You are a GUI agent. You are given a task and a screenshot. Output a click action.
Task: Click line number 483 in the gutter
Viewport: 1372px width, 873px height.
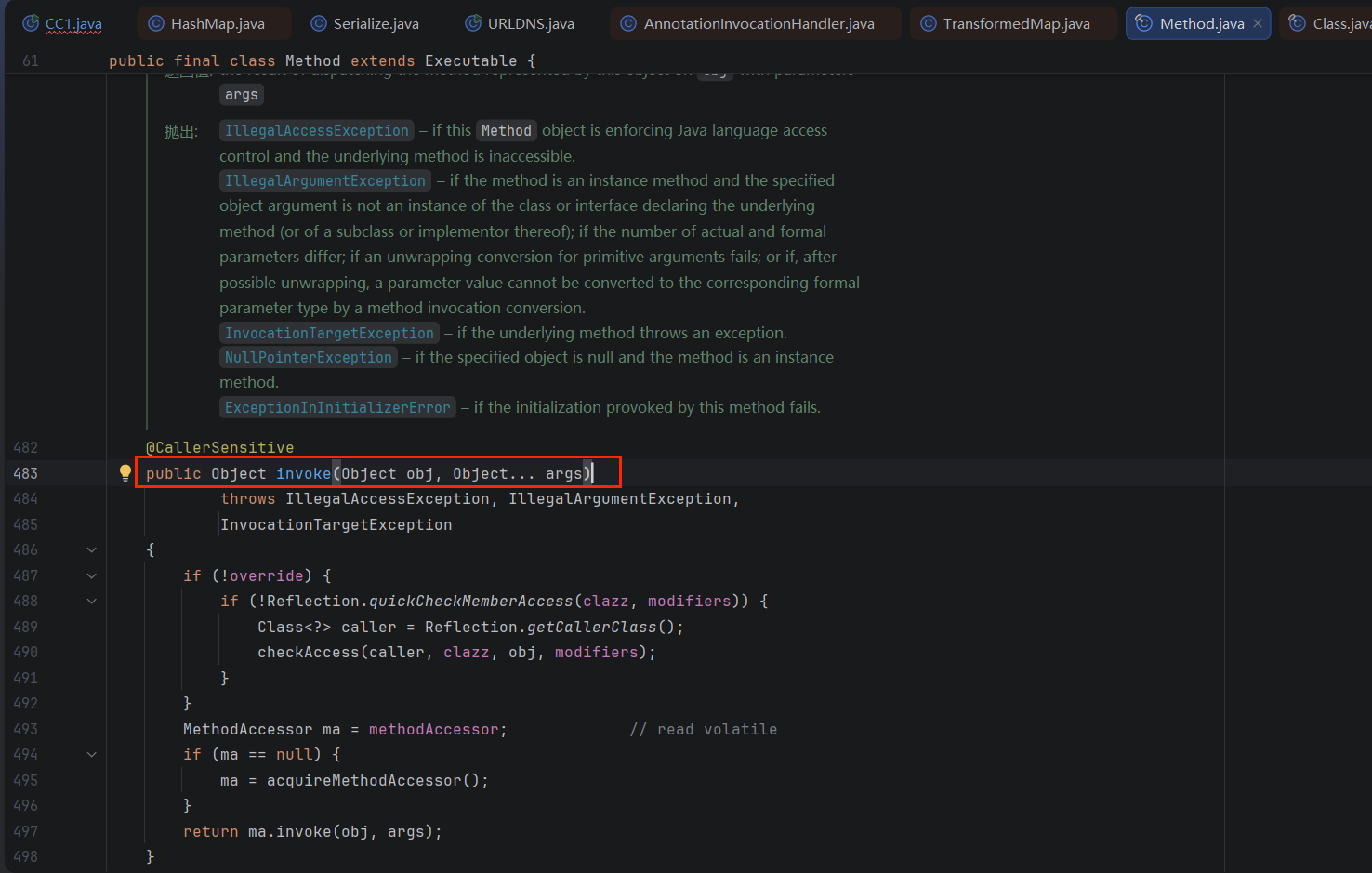point(26,473)
